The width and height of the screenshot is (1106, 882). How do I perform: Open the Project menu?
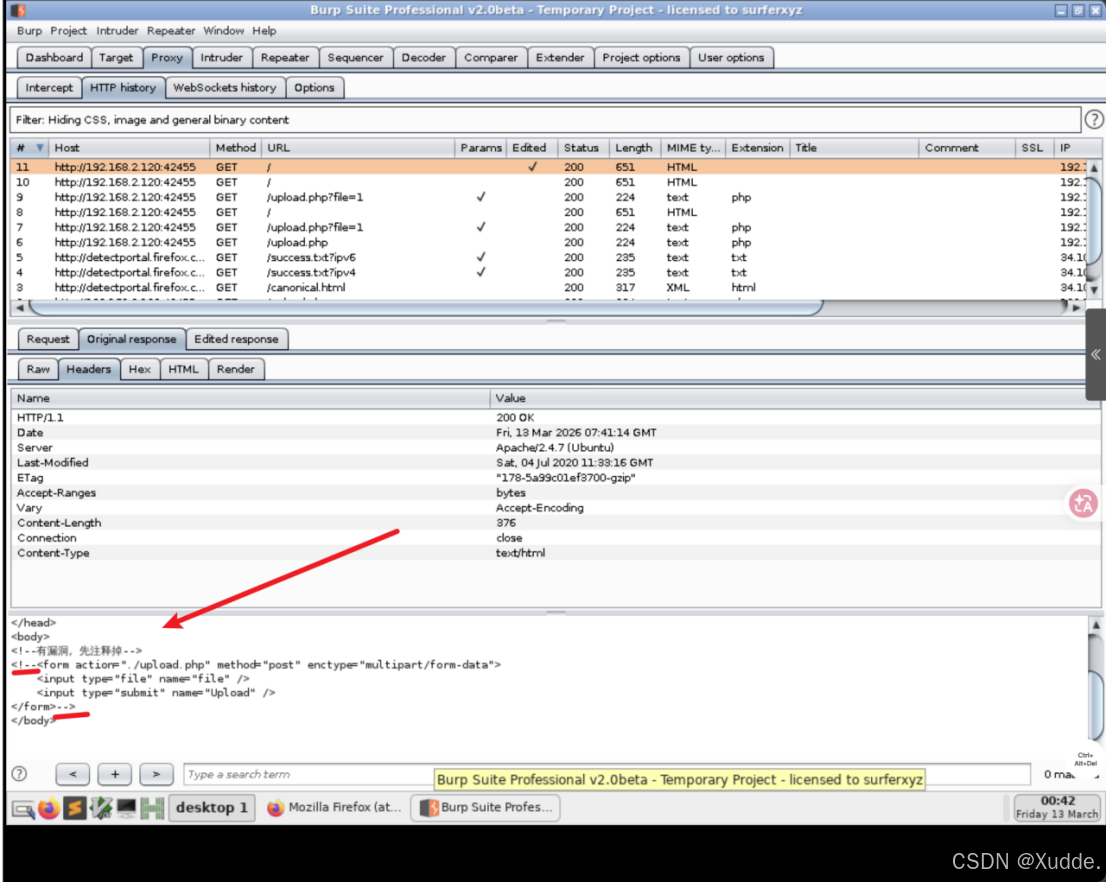pos(68,30)
